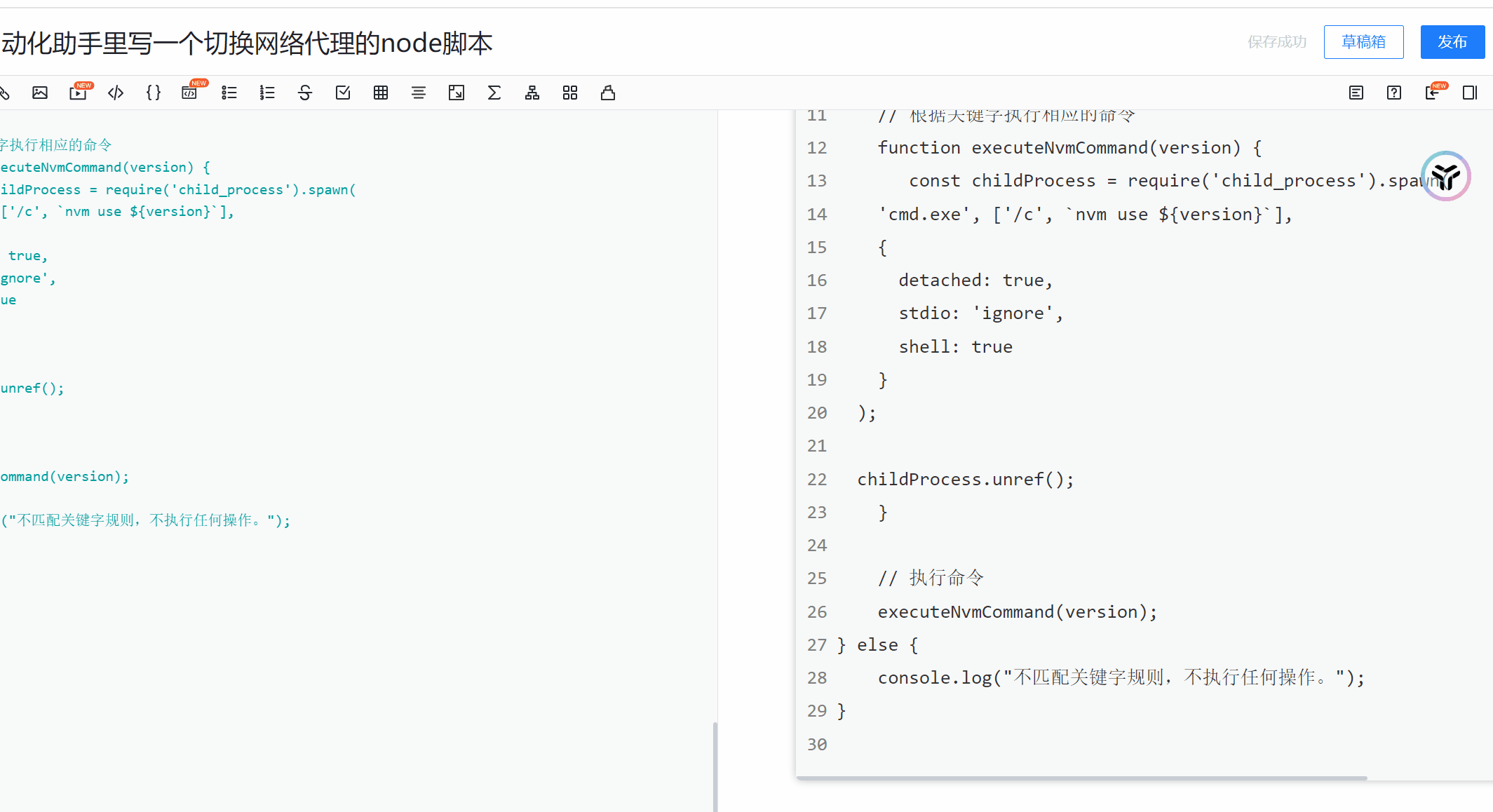Click preview line 28 console.log statement
This screenshot has height=812, width=1493.
click(1121, 678)
